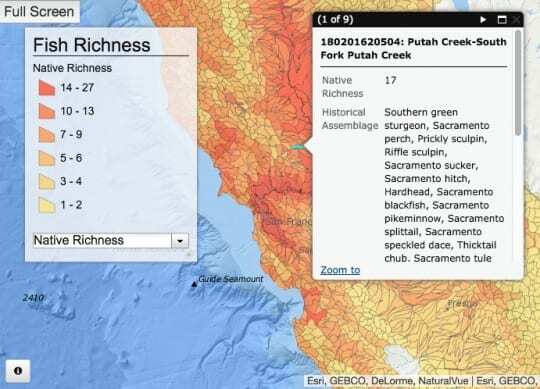Click the 7 - 9 legend swatch
Screen dimensions: 540x389
pos(46,135)
